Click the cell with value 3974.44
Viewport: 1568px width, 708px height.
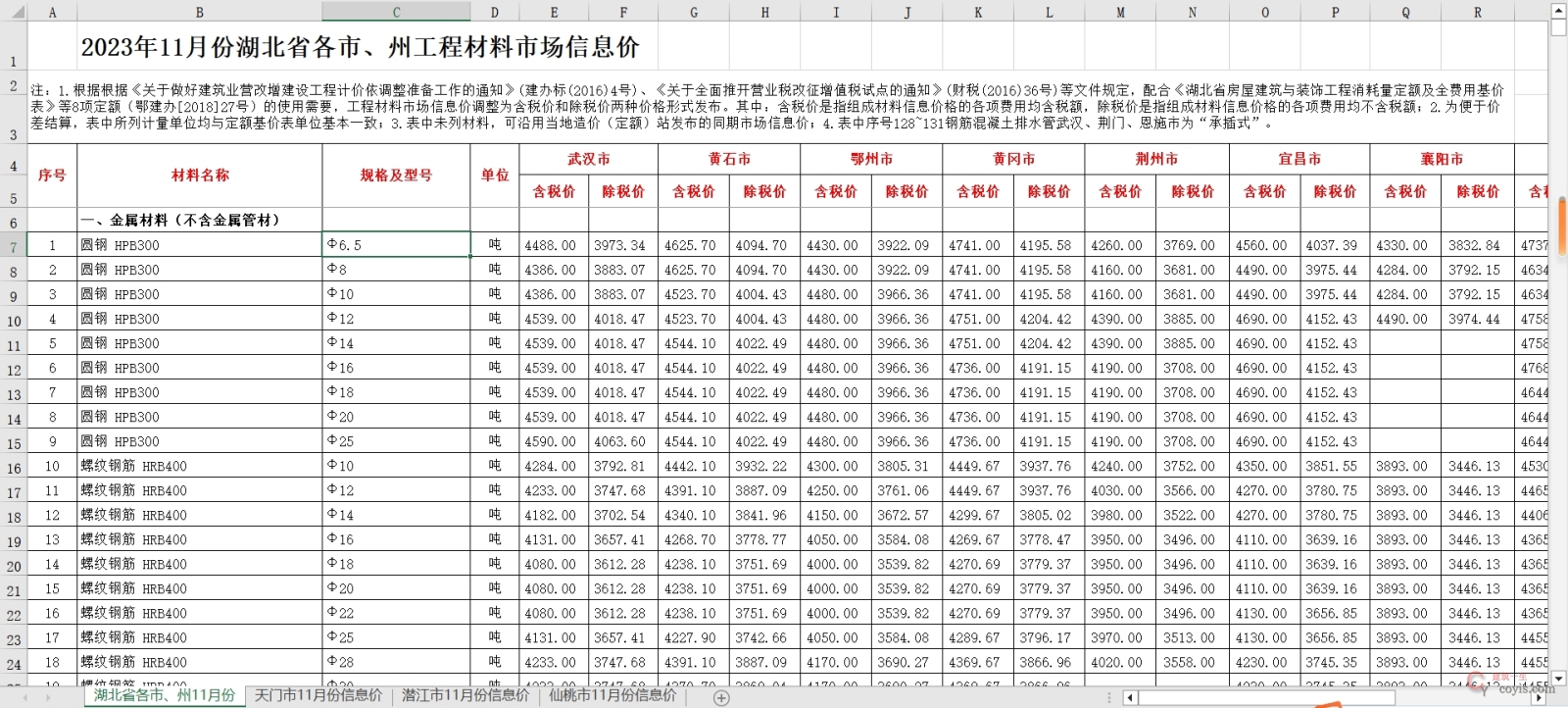coord(1477,319)
